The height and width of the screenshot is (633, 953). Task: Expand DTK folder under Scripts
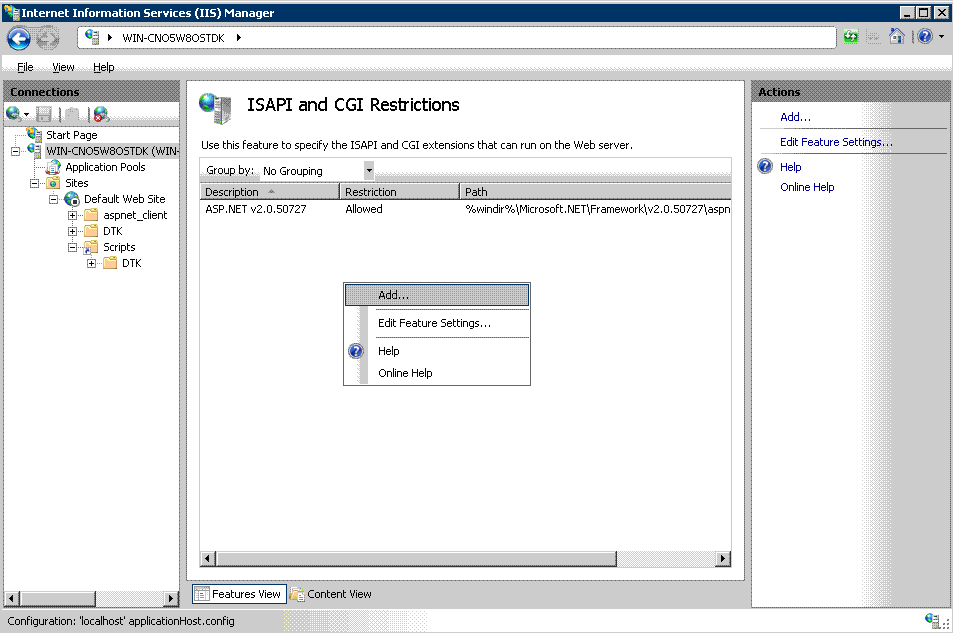point(91,263)
